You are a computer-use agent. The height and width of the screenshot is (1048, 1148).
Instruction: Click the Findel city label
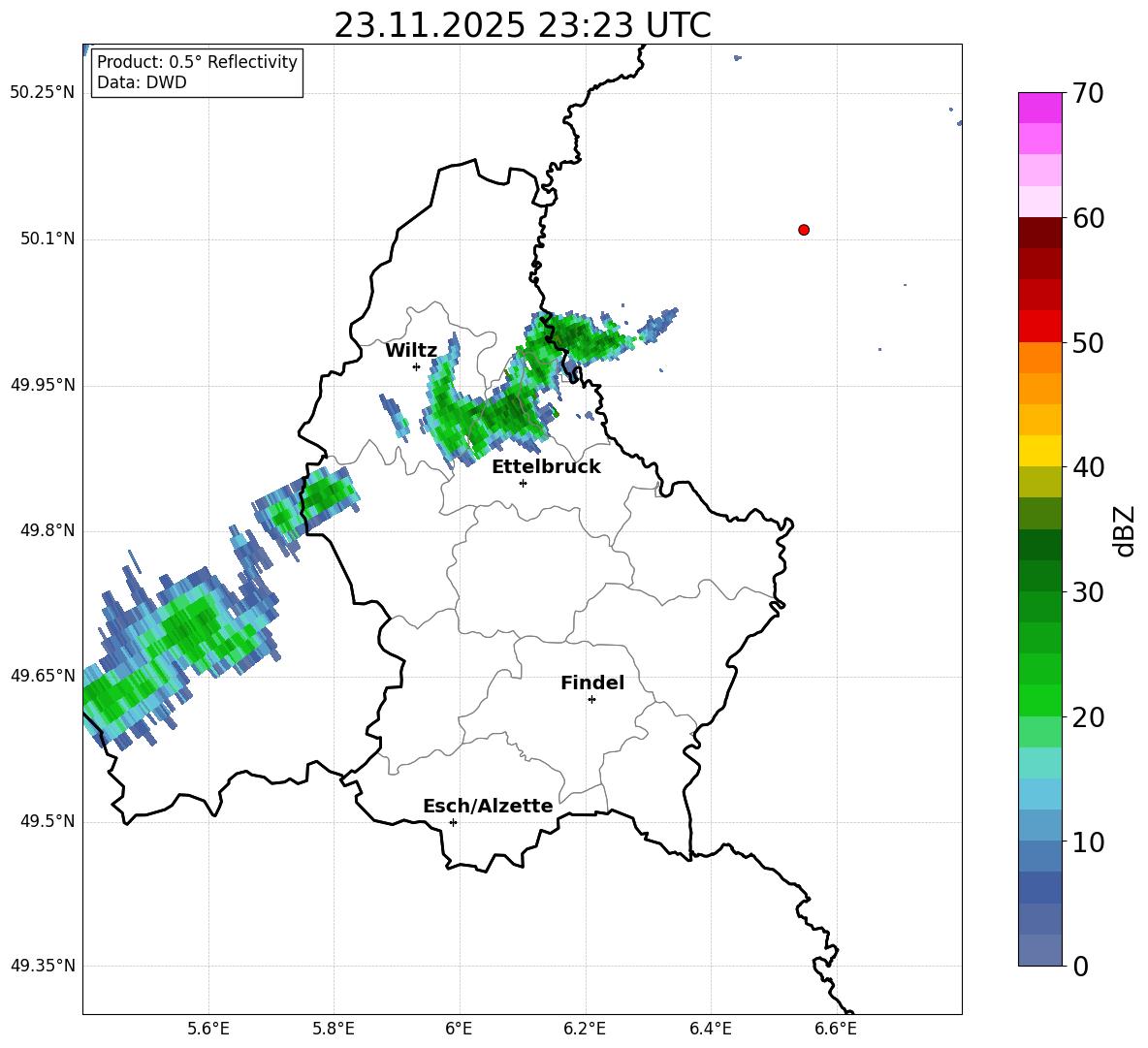tap(592, 683)
